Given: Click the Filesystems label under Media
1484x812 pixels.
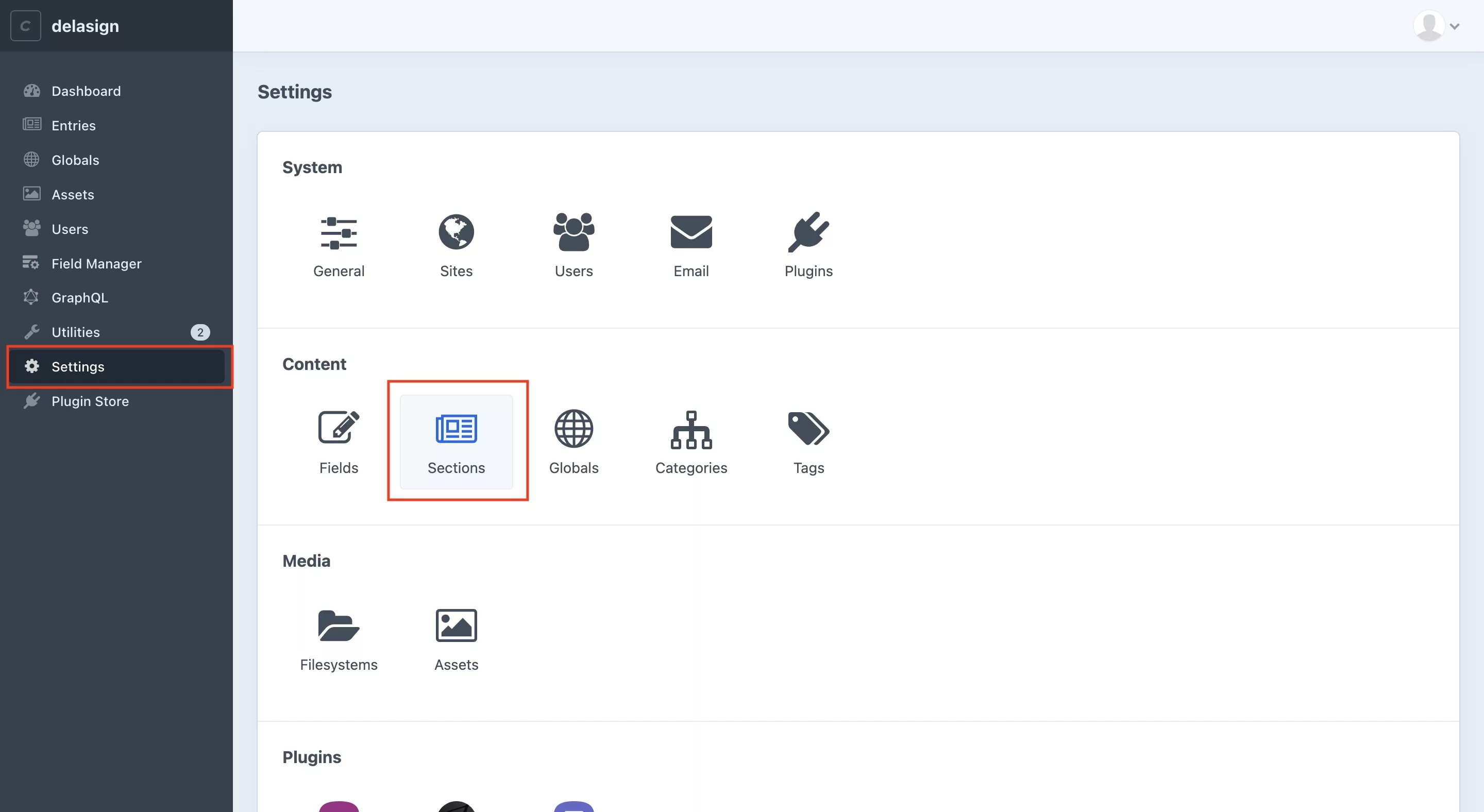Looking at the screenshot, I should click(x=339, y=665).
